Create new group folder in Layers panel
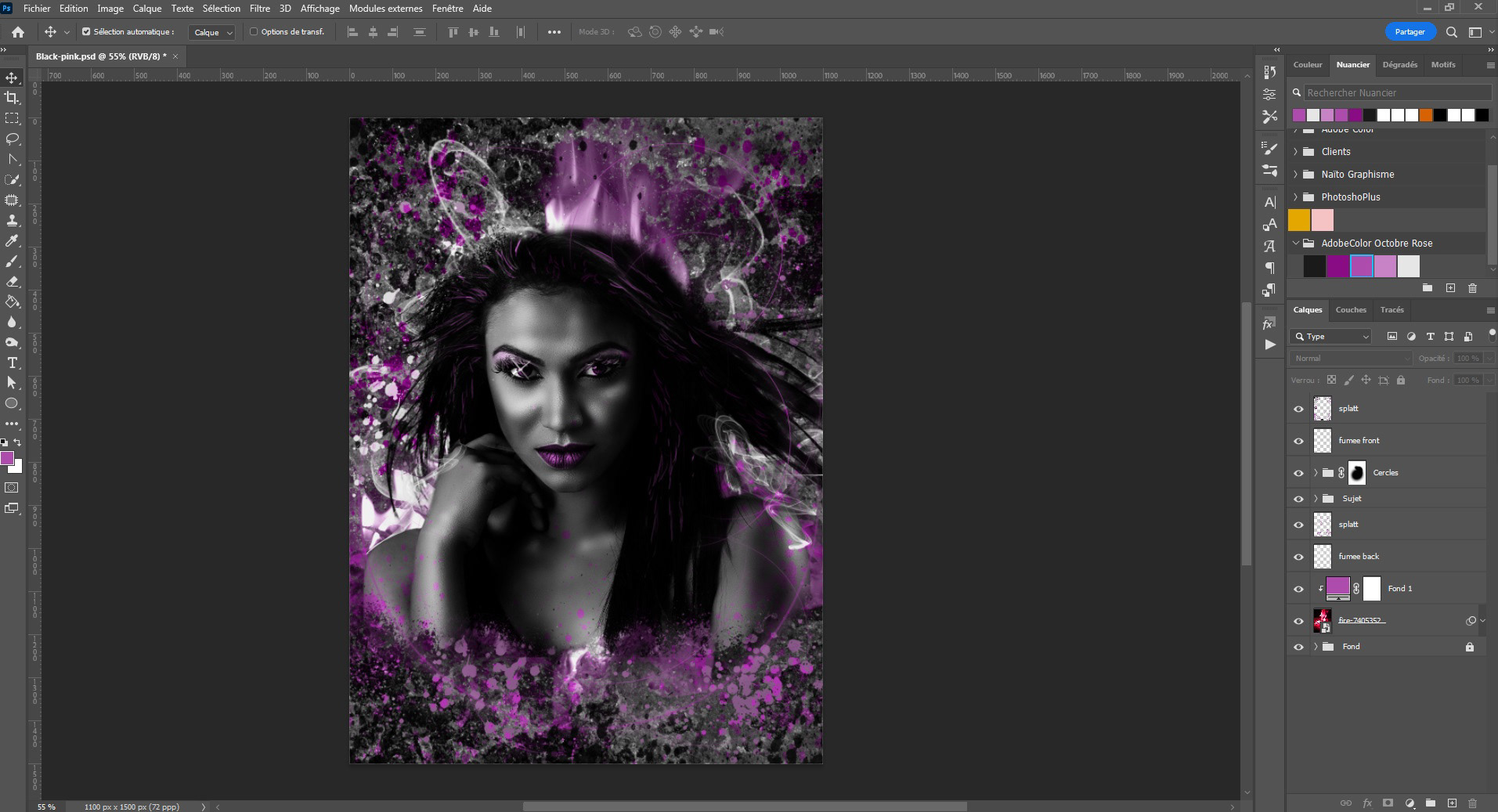This screenshot has height=812, width=1498. tap(1431, 803)
